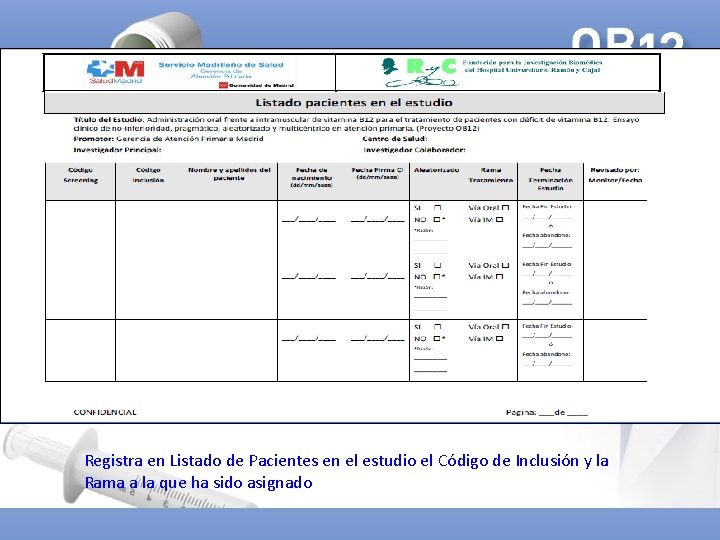Check Vía IM in last patient row
The width and height of the screenshot is (720, 540).
(500, 338)
